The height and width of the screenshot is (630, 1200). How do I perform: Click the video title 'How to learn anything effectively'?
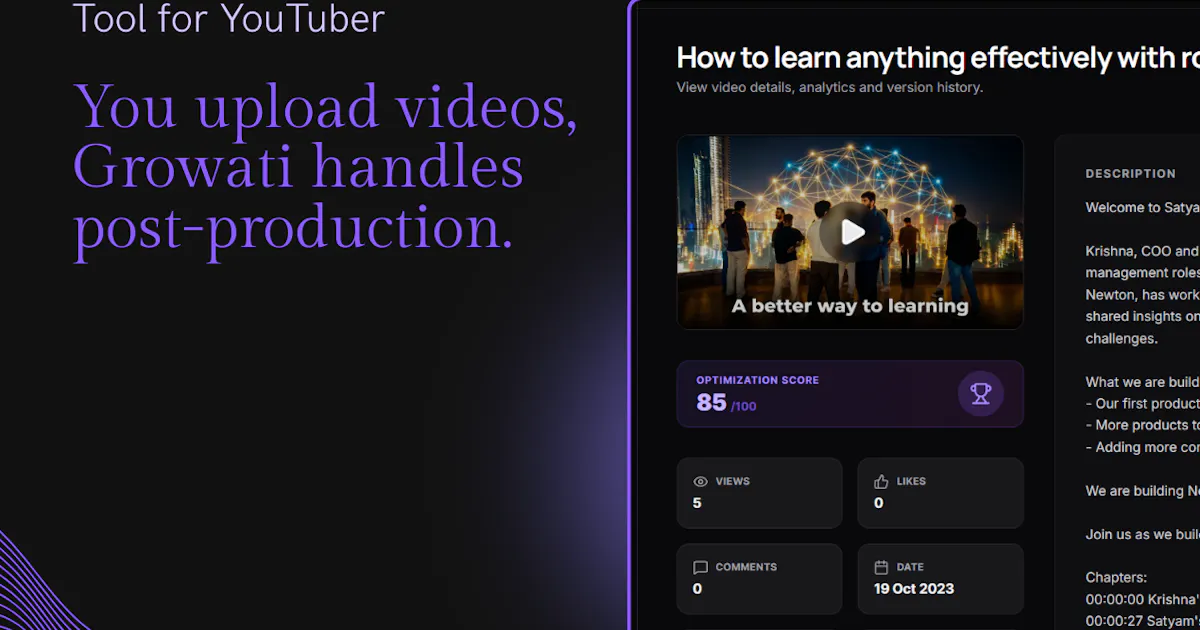click(938, 58)
